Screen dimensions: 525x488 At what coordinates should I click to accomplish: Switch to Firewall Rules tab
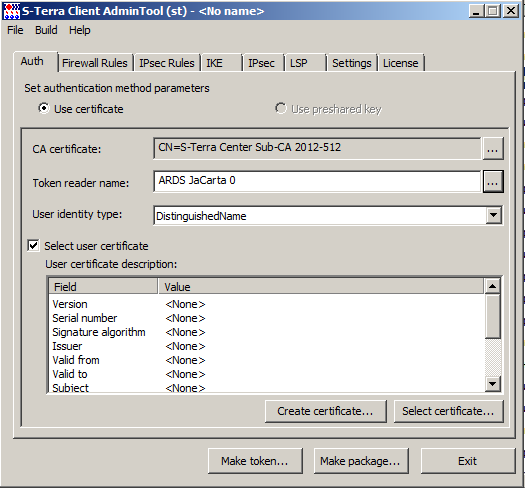[x=95, y=63]
